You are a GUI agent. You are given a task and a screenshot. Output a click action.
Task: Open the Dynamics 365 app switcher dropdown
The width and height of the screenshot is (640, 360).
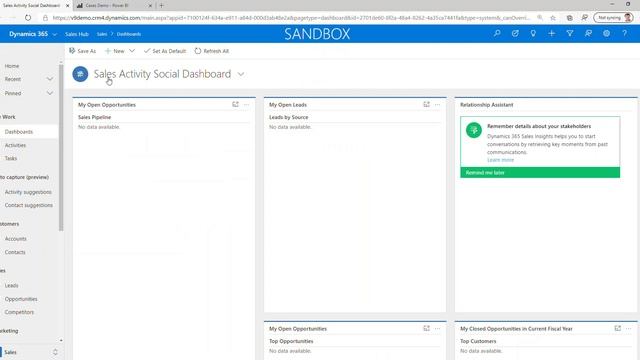[55, 34]
